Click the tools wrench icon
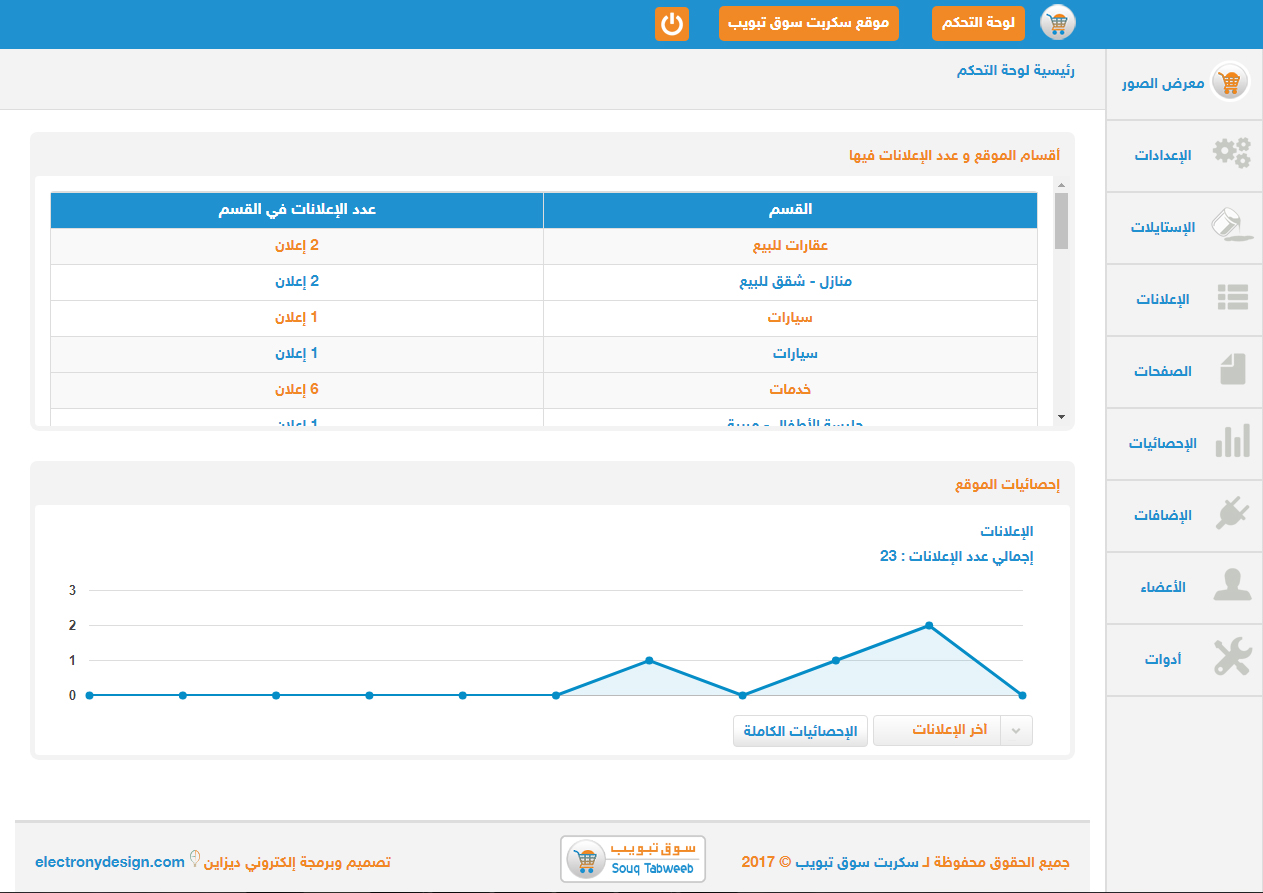 (x=1231, y=658)
